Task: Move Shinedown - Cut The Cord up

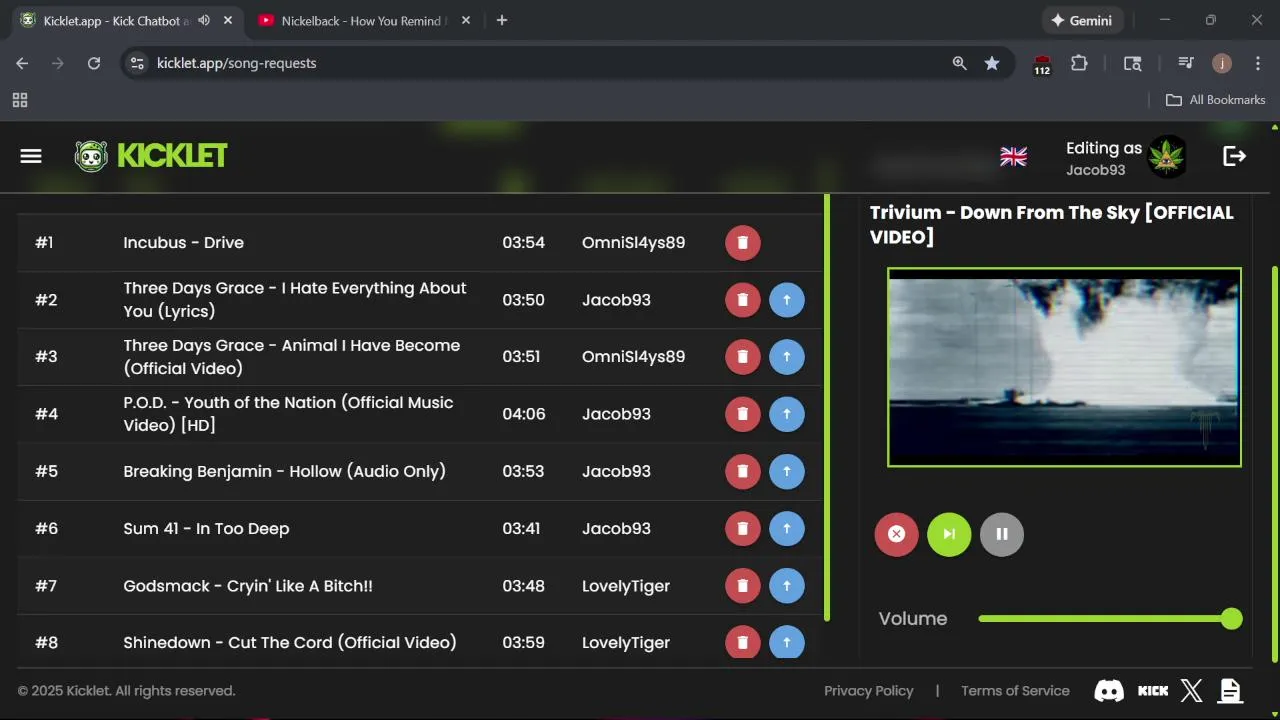Action: click(787, 642)
